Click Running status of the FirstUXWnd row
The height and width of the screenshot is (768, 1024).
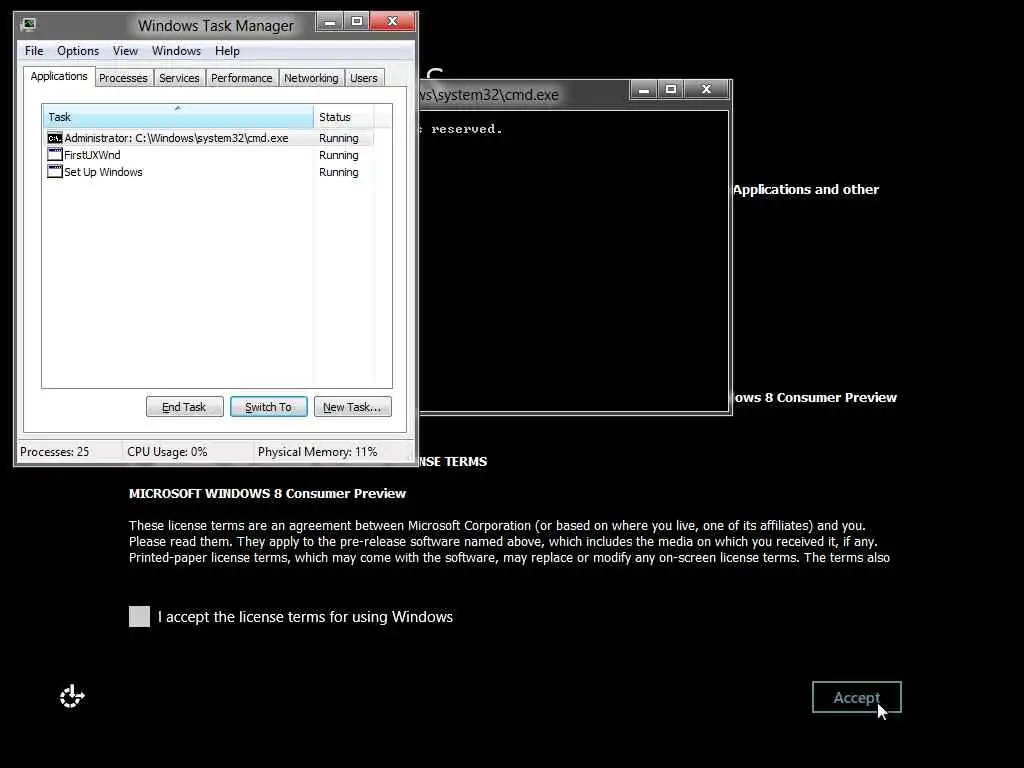coord(338,155)
